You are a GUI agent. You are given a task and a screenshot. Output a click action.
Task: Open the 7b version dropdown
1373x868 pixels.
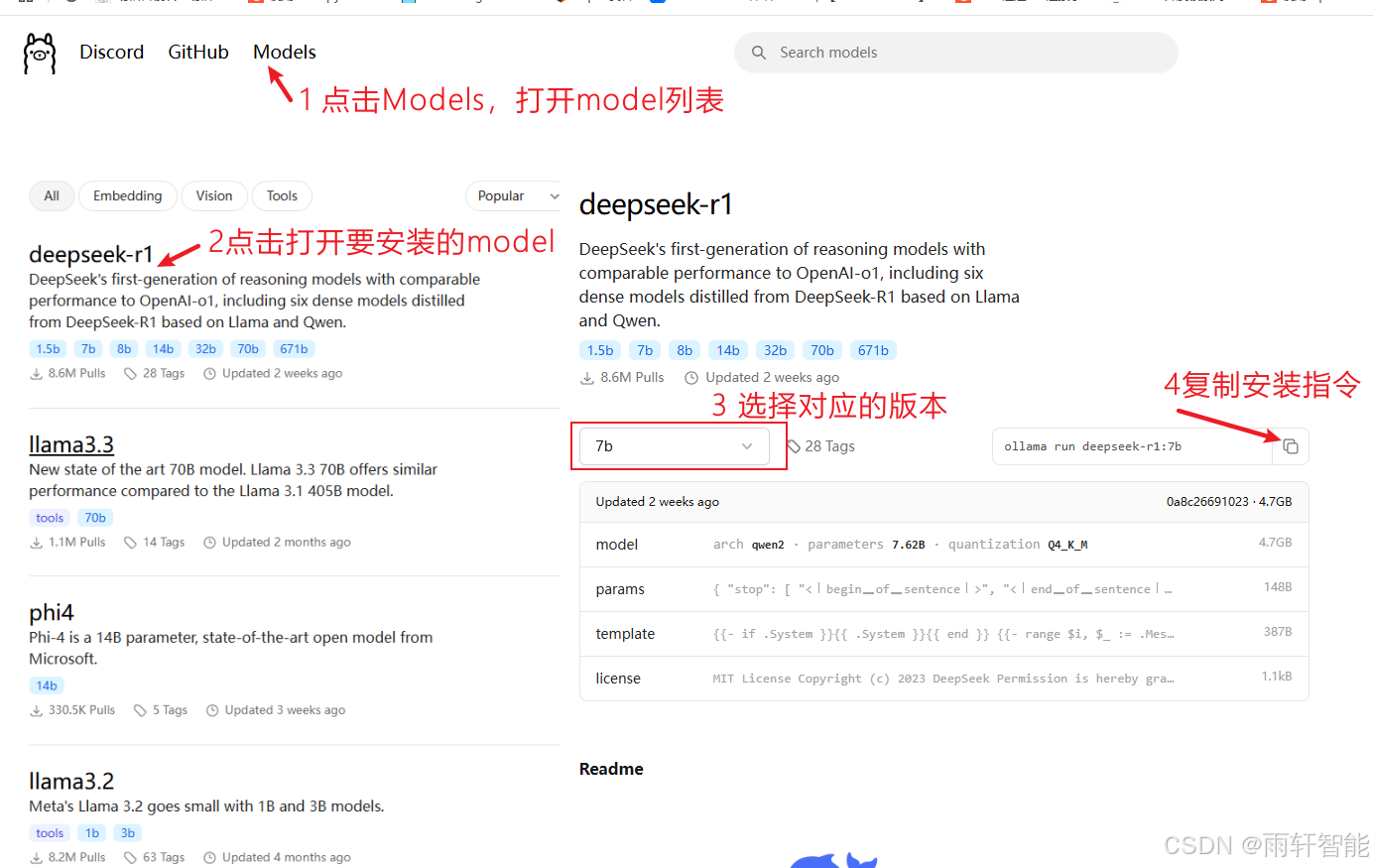[x=675, y=446]
